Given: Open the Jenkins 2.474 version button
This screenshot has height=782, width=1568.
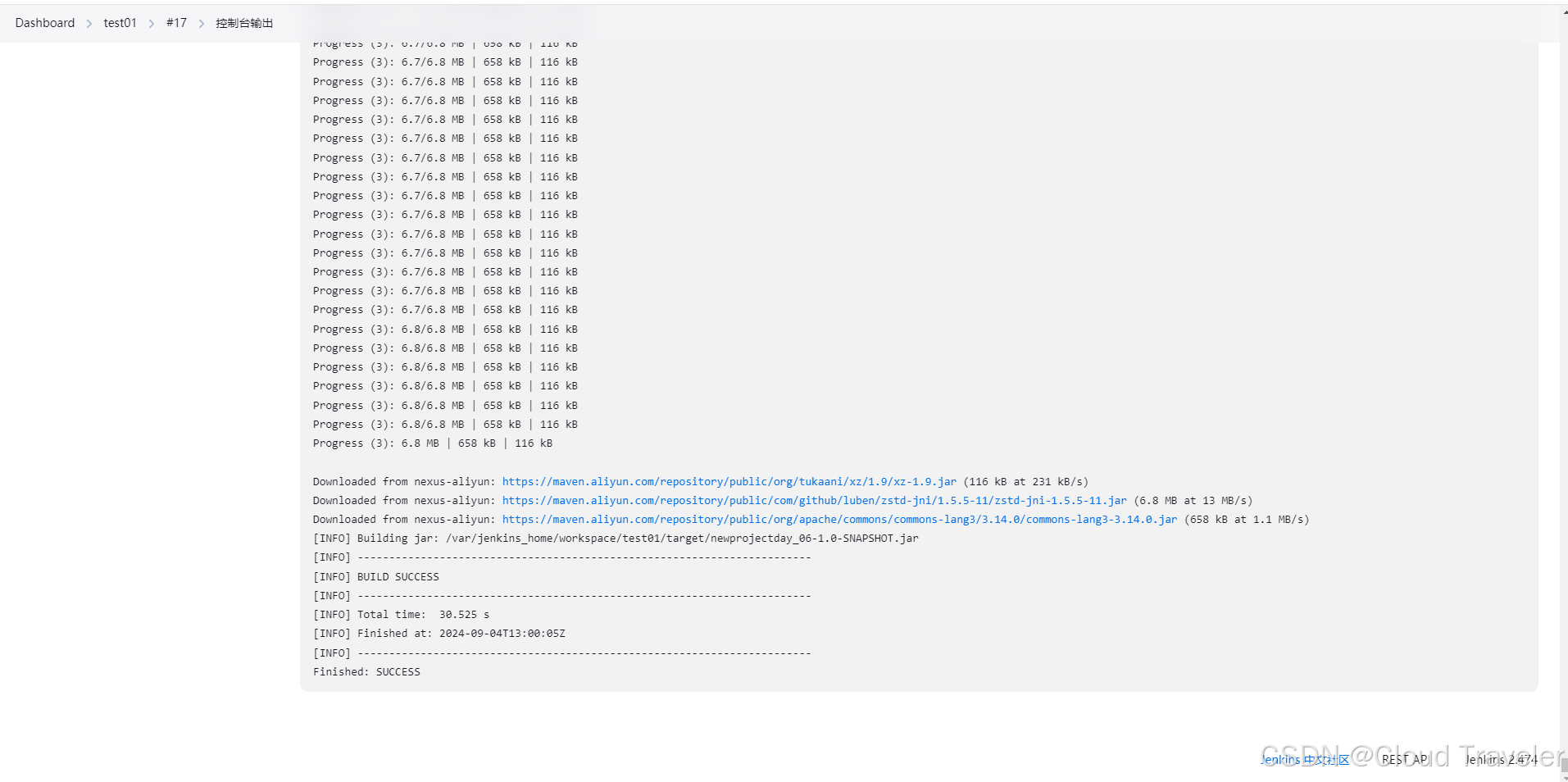Looking at the screenshot, I should pyautogui.click(x=1502, y=760).
